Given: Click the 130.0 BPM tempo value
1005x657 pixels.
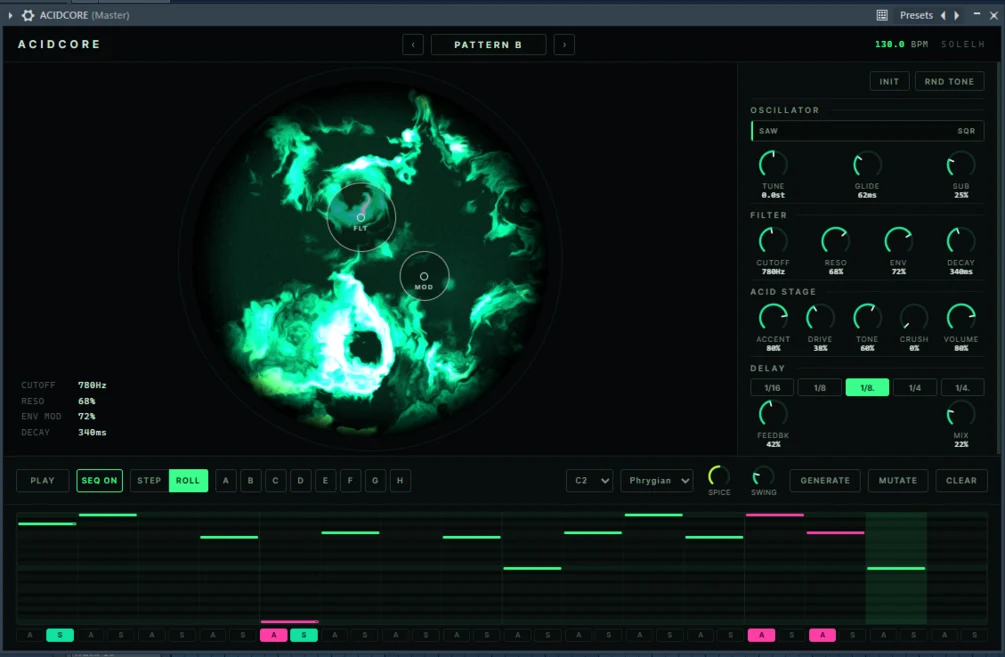Looking at the screenshot, I should (x=890, y=44).
